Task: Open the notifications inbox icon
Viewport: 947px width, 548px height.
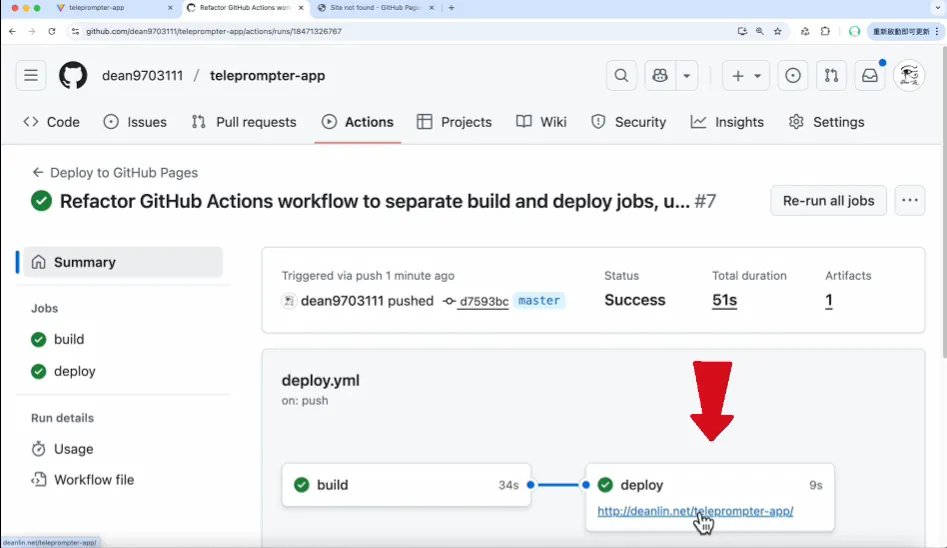Action: pyautogui.click(x=870, y=76)
